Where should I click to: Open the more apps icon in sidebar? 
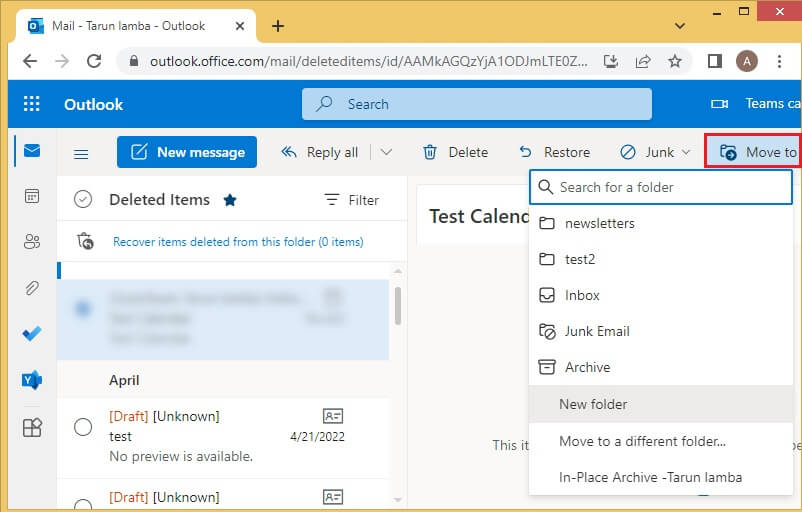(x=32, y=427)
